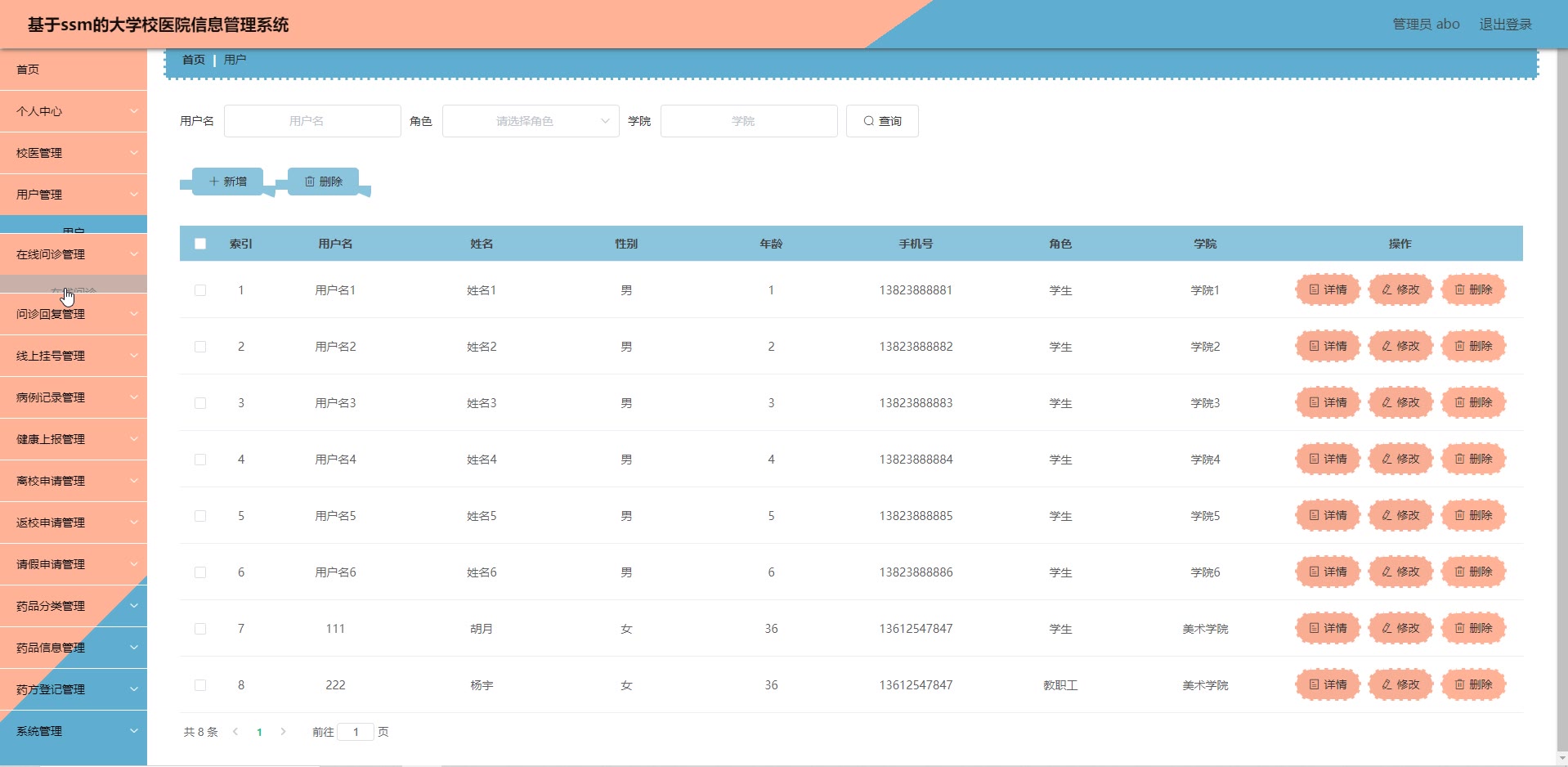1568x767 pixels.
Task: Open 详情 for user 胡月
Action: click(1328, 628)
